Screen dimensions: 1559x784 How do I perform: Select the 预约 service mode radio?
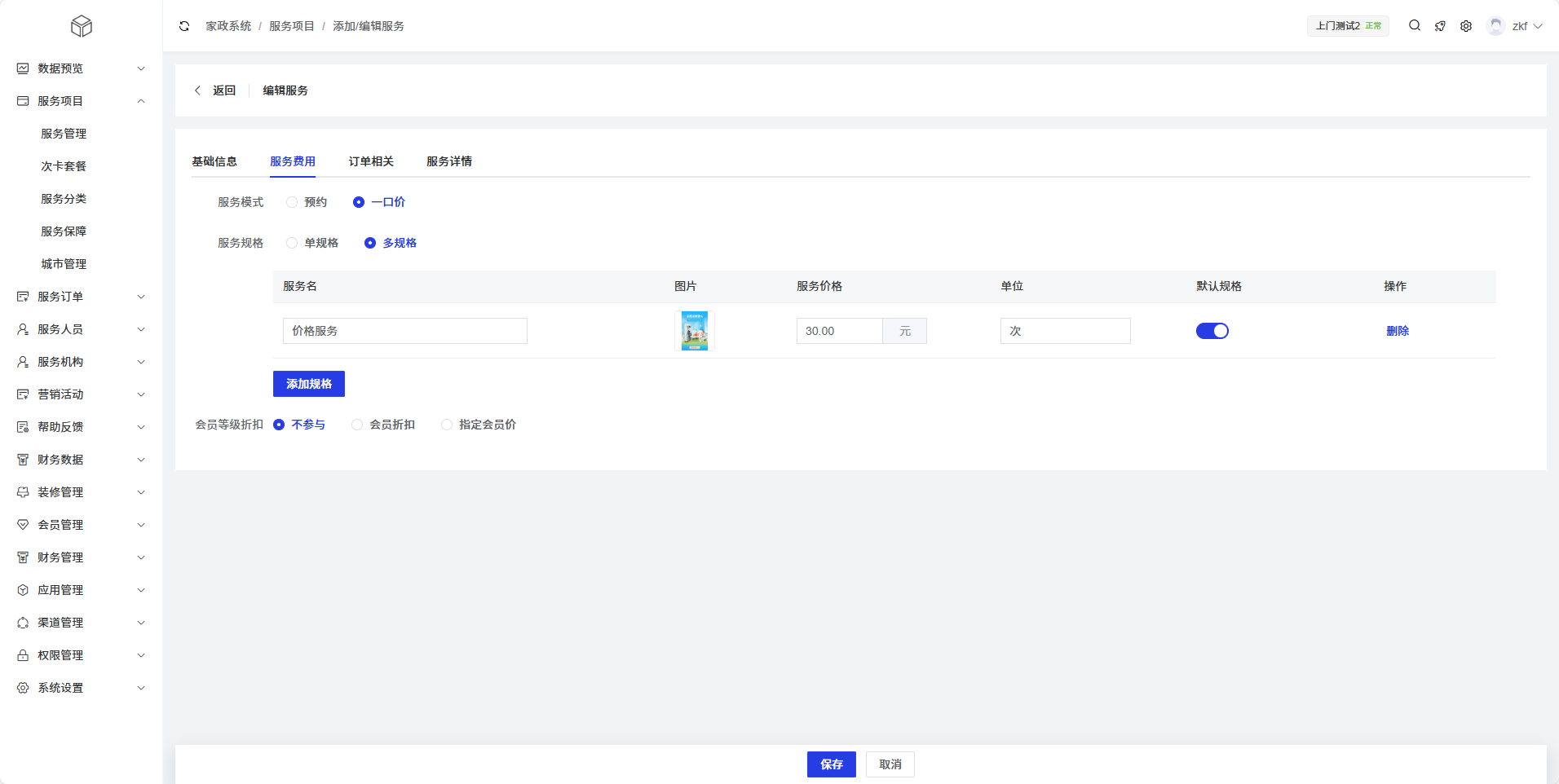point(292,202)
